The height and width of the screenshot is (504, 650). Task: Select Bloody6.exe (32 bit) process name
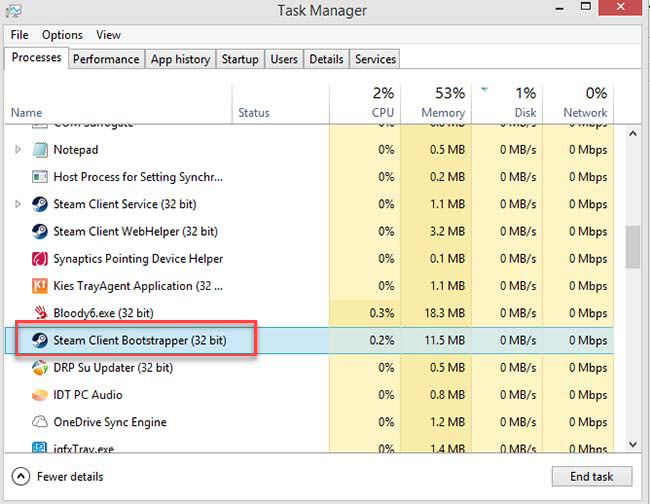103,313
